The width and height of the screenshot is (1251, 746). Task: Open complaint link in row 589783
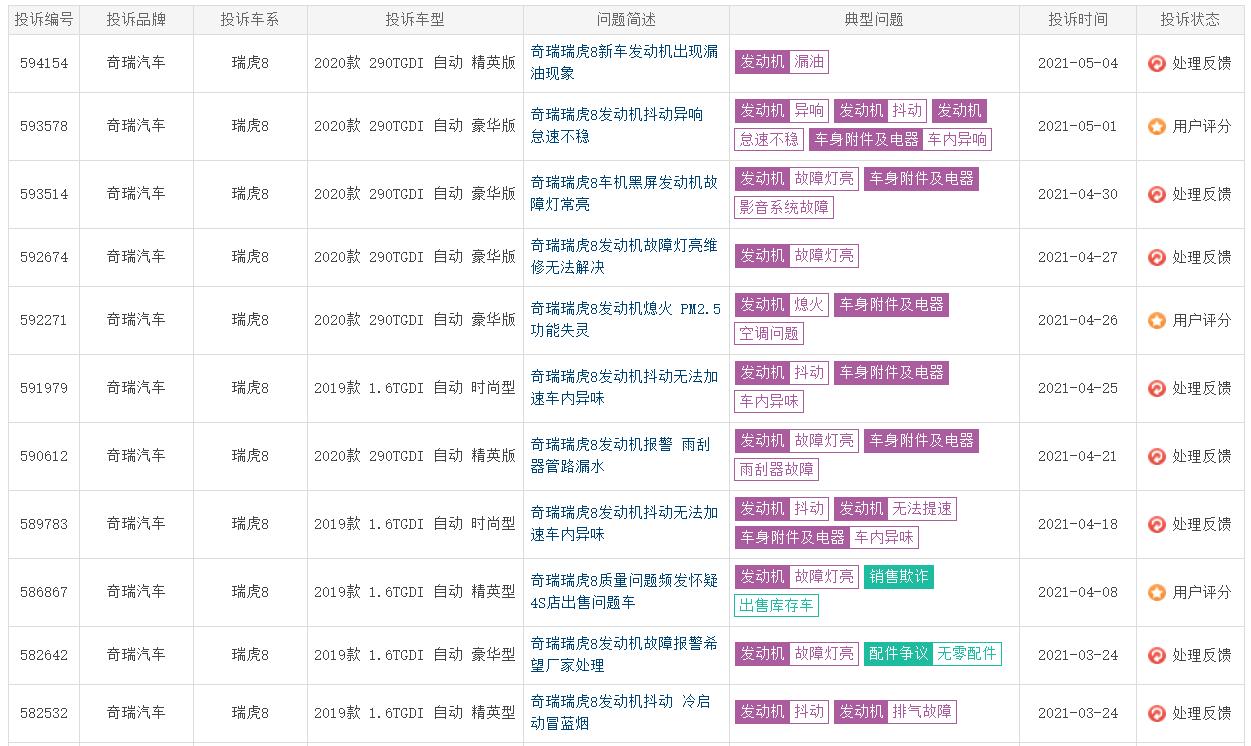[x=624, y=523]
